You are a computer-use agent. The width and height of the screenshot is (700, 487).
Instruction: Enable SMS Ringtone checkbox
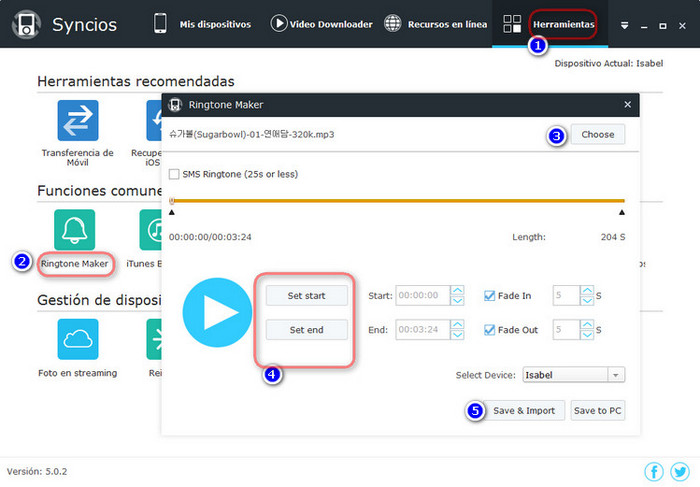[174, 174]
